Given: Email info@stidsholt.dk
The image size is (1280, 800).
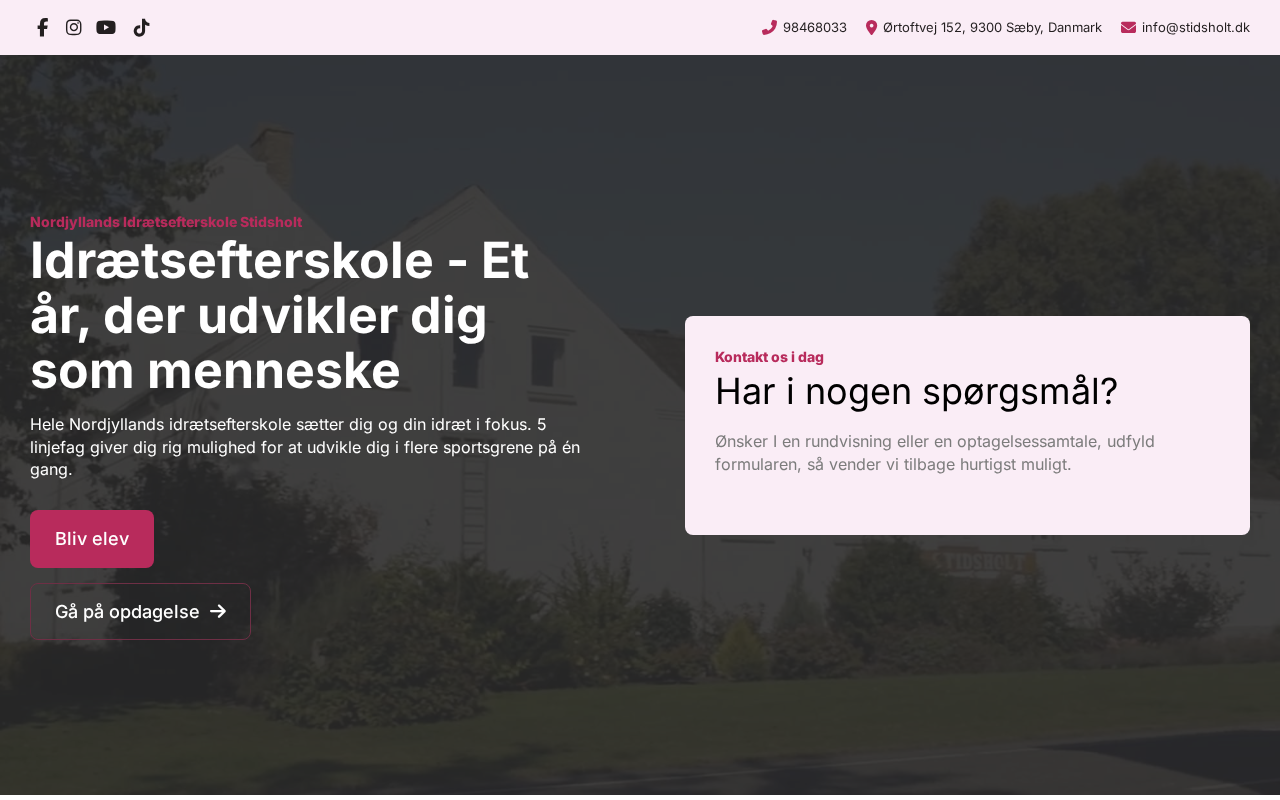Looking at the screenshot, I should click(x=1196, y=27).
